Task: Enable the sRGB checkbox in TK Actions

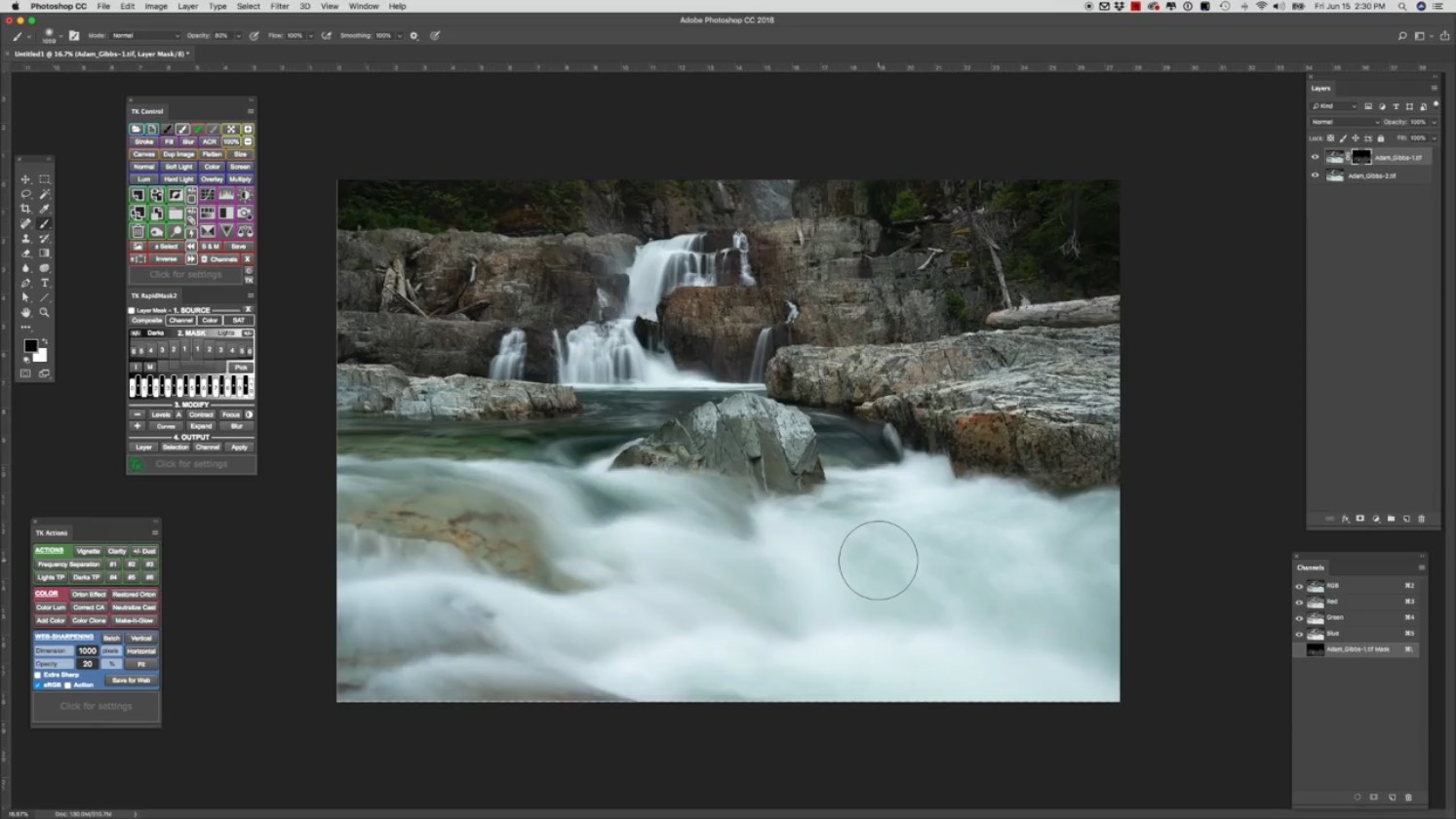Action: coord(38,684)
